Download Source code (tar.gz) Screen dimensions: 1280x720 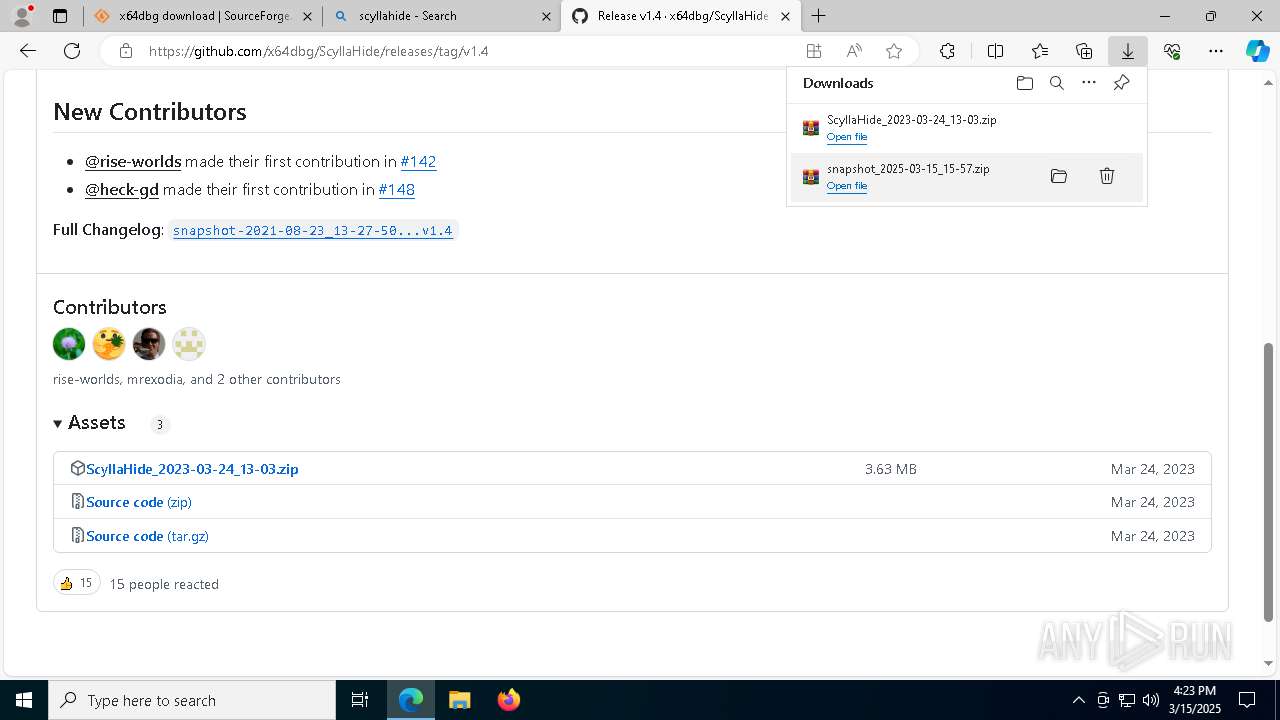pyautogui.click(x=147, y=536)
